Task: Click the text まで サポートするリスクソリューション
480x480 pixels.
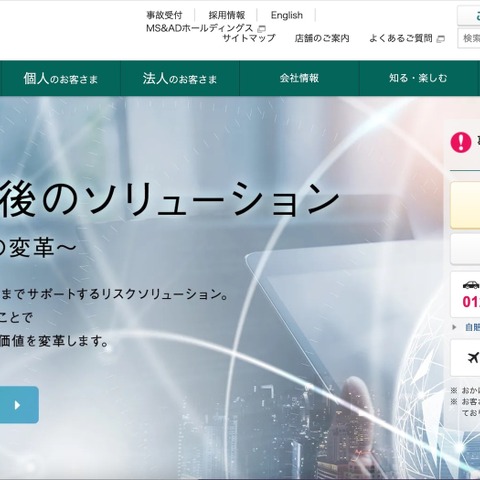Action: (x=115, y=294)
